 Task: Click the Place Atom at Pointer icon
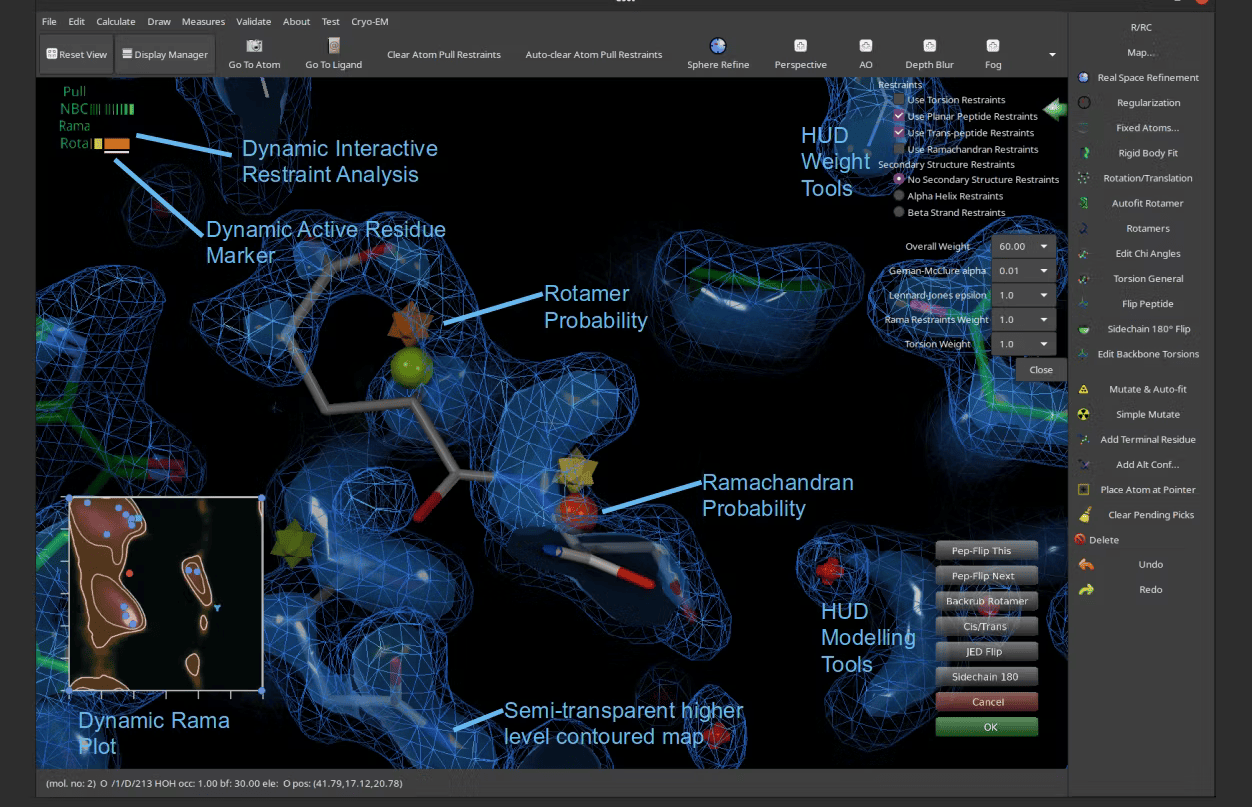tap(1083, 490)
